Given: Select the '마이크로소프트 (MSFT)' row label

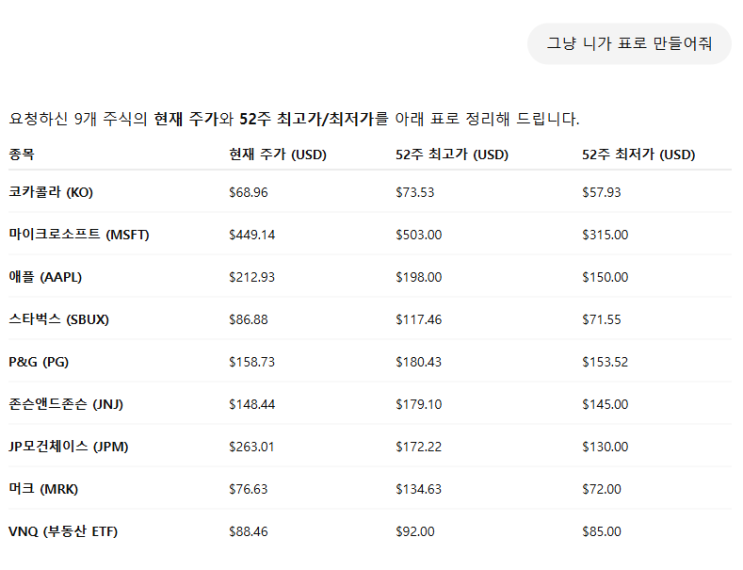Looking at the screenshot, I should point(79,235).
